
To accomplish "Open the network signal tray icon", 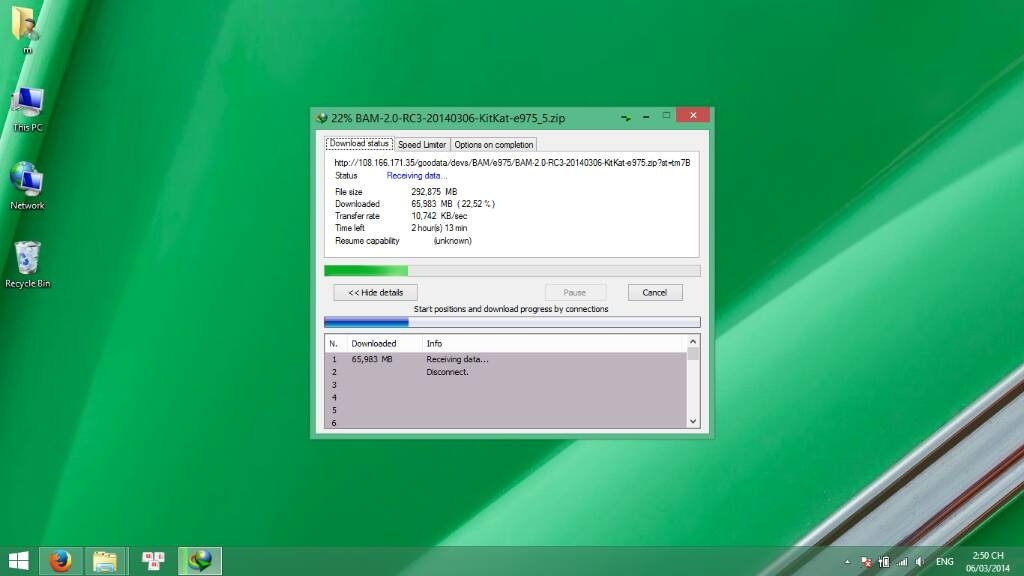I will point(902,562).
